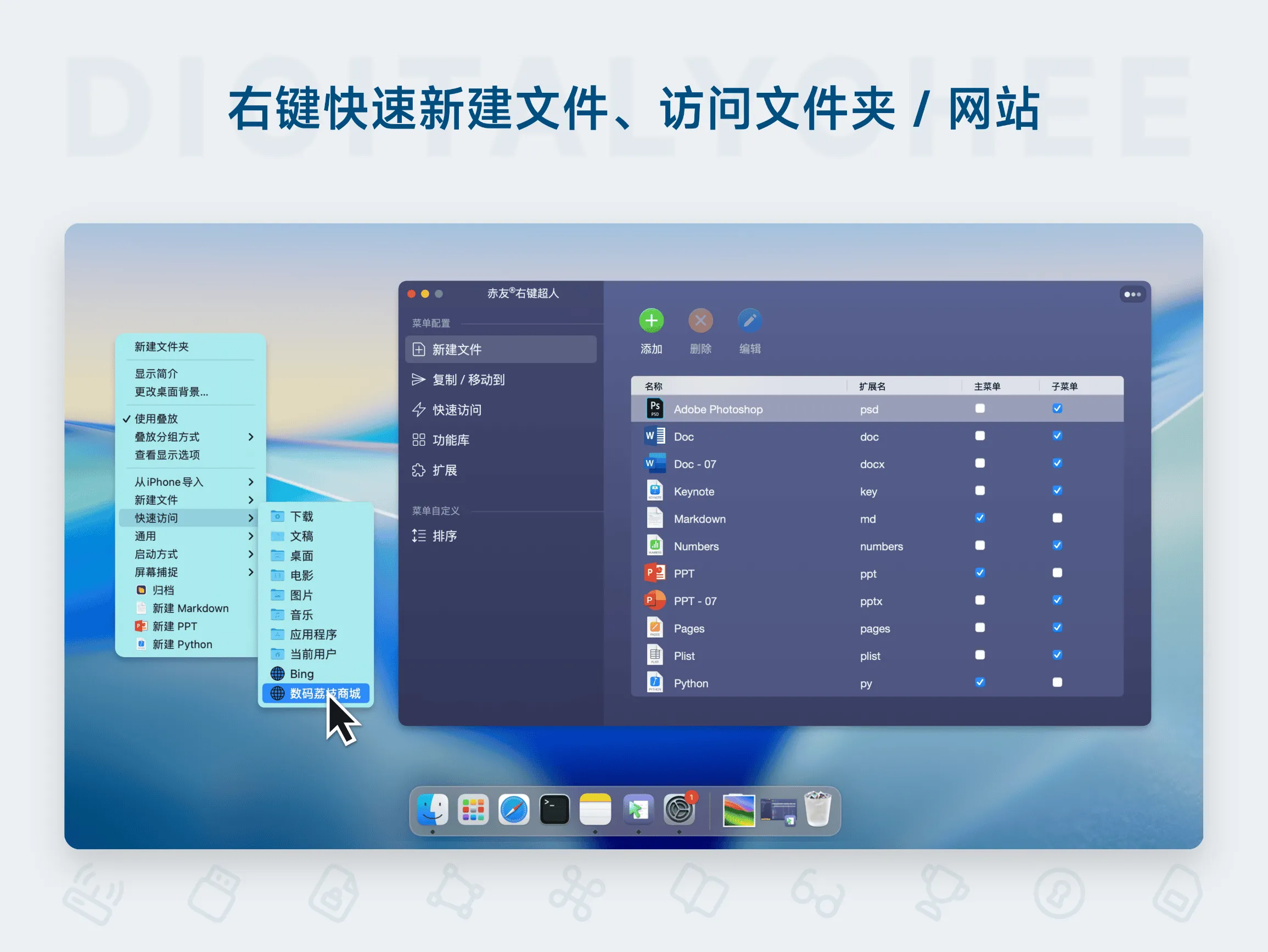Select the Doc - 07 row in the table
This screenshot has height=952, width=1268.
click(x=695, y=463)
